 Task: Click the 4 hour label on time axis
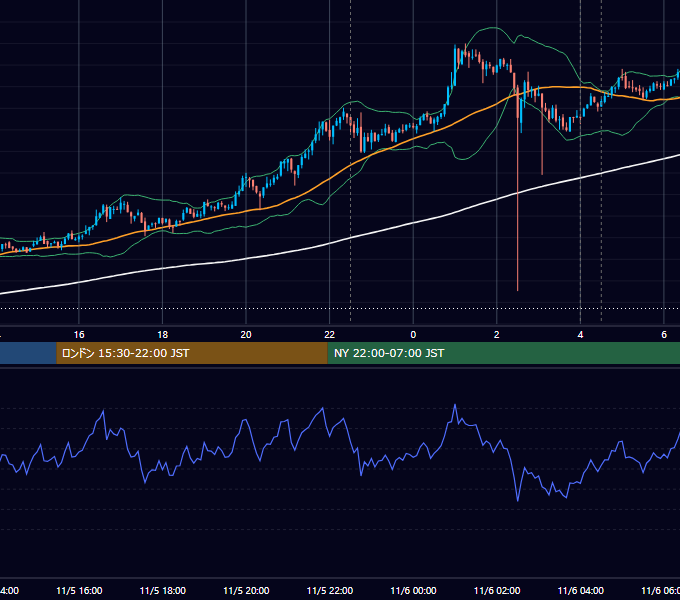580,335
